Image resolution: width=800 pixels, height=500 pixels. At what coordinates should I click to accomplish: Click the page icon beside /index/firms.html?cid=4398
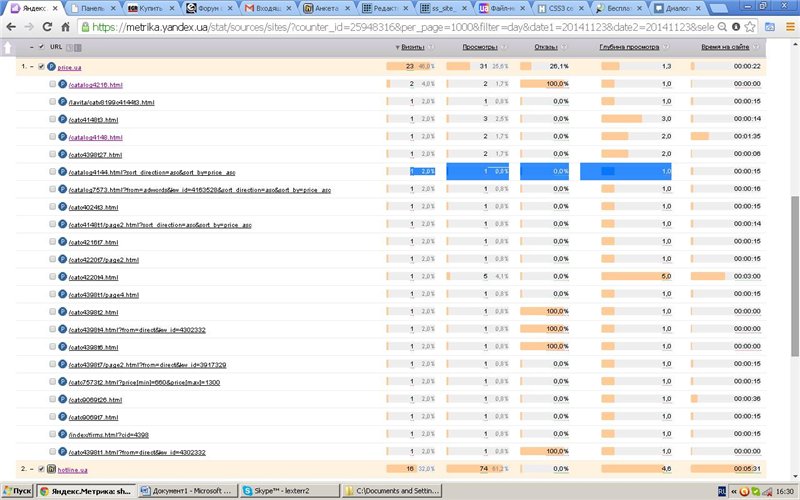62,434
